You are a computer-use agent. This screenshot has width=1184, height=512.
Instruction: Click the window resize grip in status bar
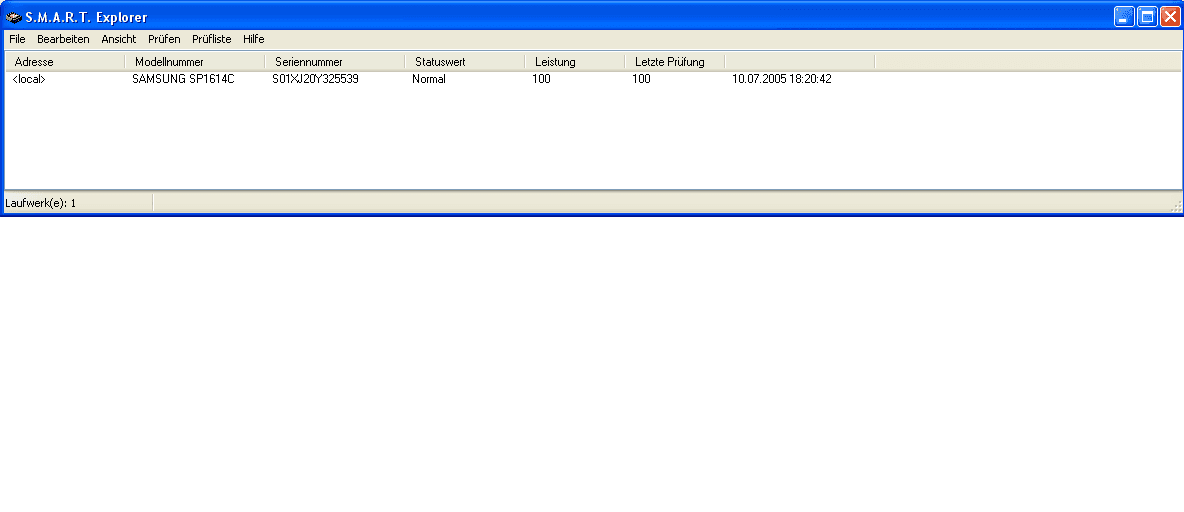coord(1175,205)
